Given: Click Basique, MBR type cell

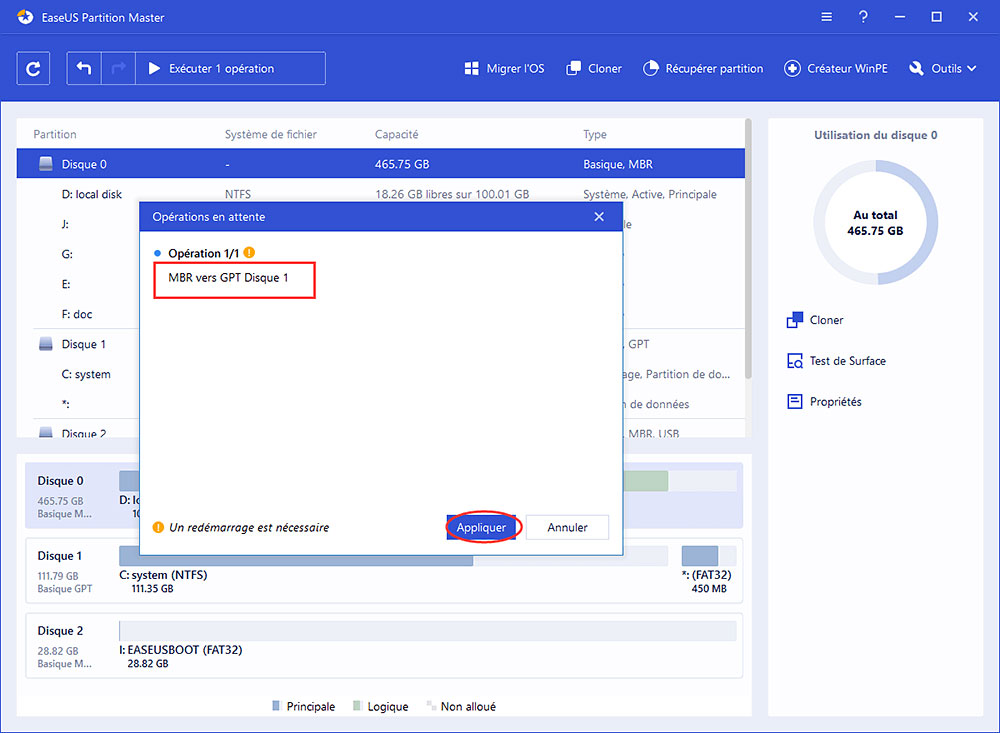Looking at the screenshot, I should tap(618, 164).
